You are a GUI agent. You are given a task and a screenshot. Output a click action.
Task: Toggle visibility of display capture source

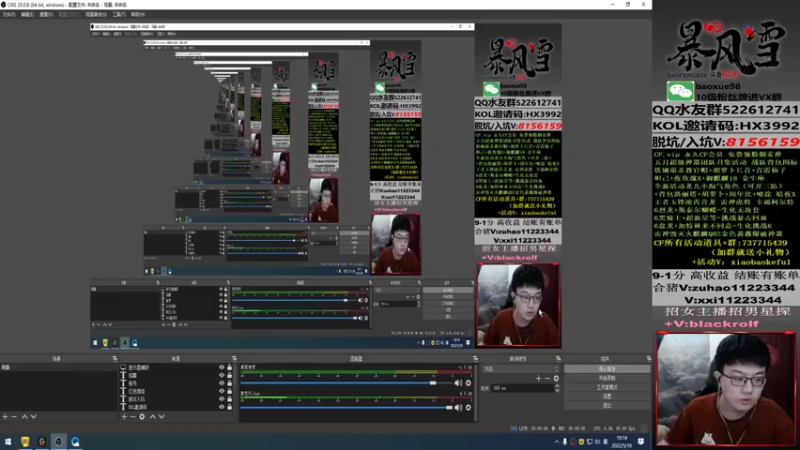point(221,367)
